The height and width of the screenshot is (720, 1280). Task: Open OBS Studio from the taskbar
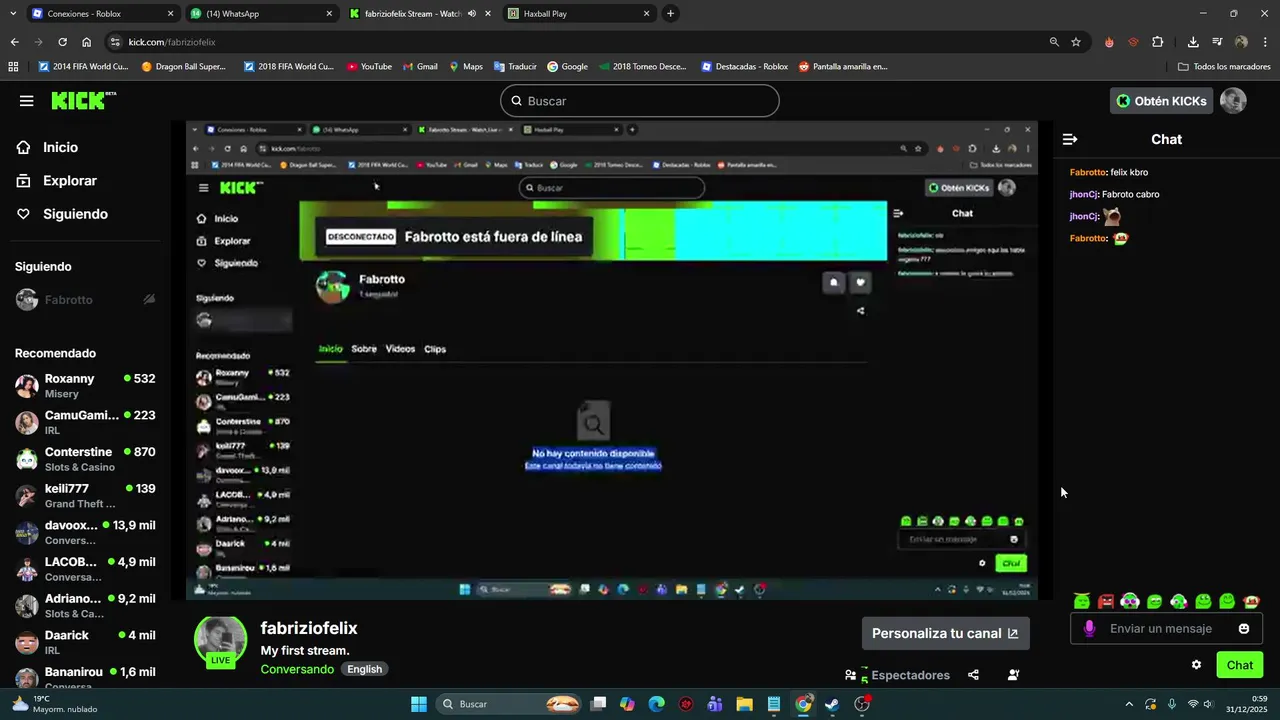(x=863, y=704)
